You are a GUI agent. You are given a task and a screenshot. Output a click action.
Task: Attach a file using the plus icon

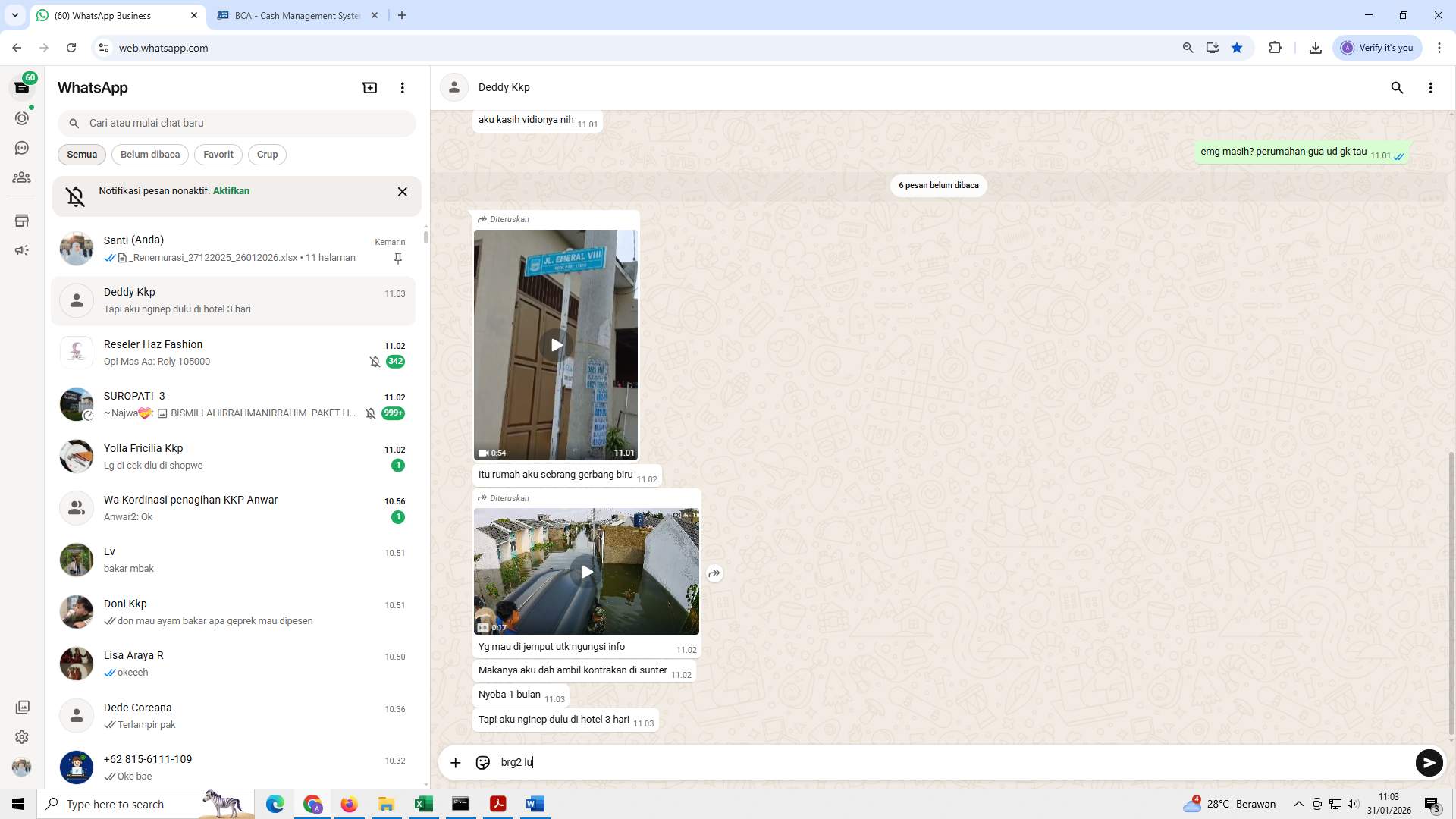pyautogui.click(x=455, y=762)
